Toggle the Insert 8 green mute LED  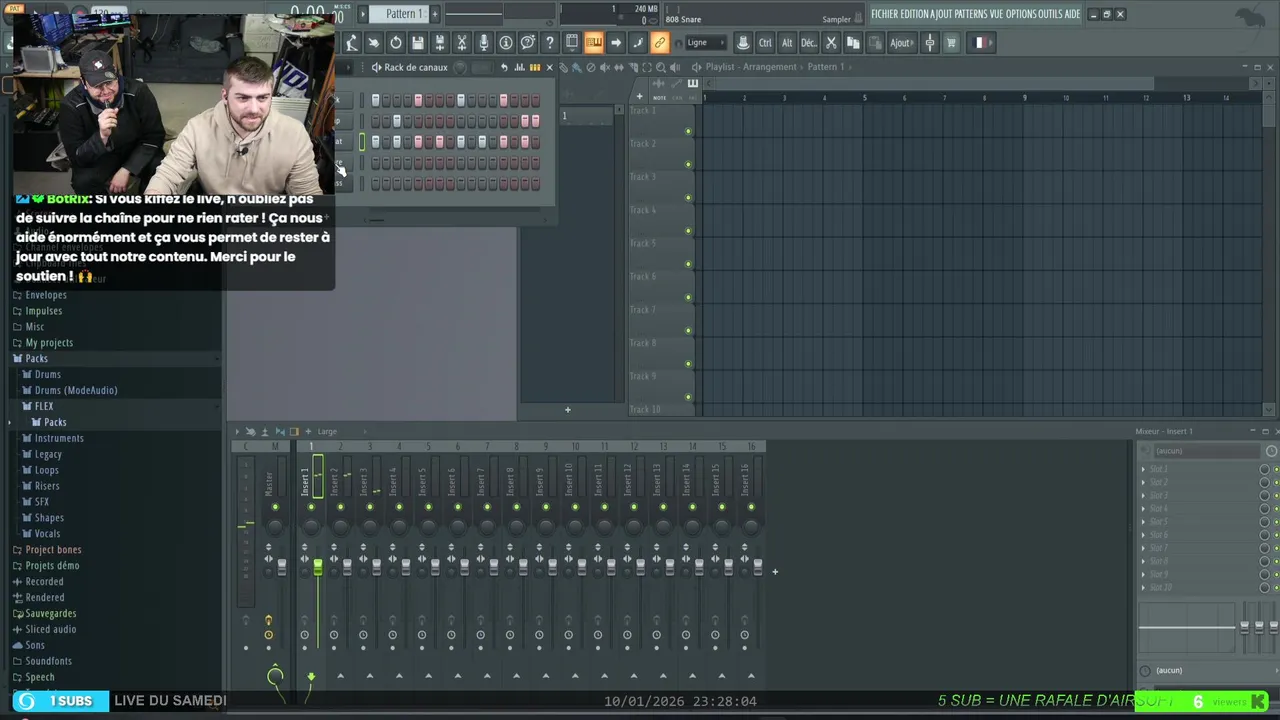pos(516,507)
